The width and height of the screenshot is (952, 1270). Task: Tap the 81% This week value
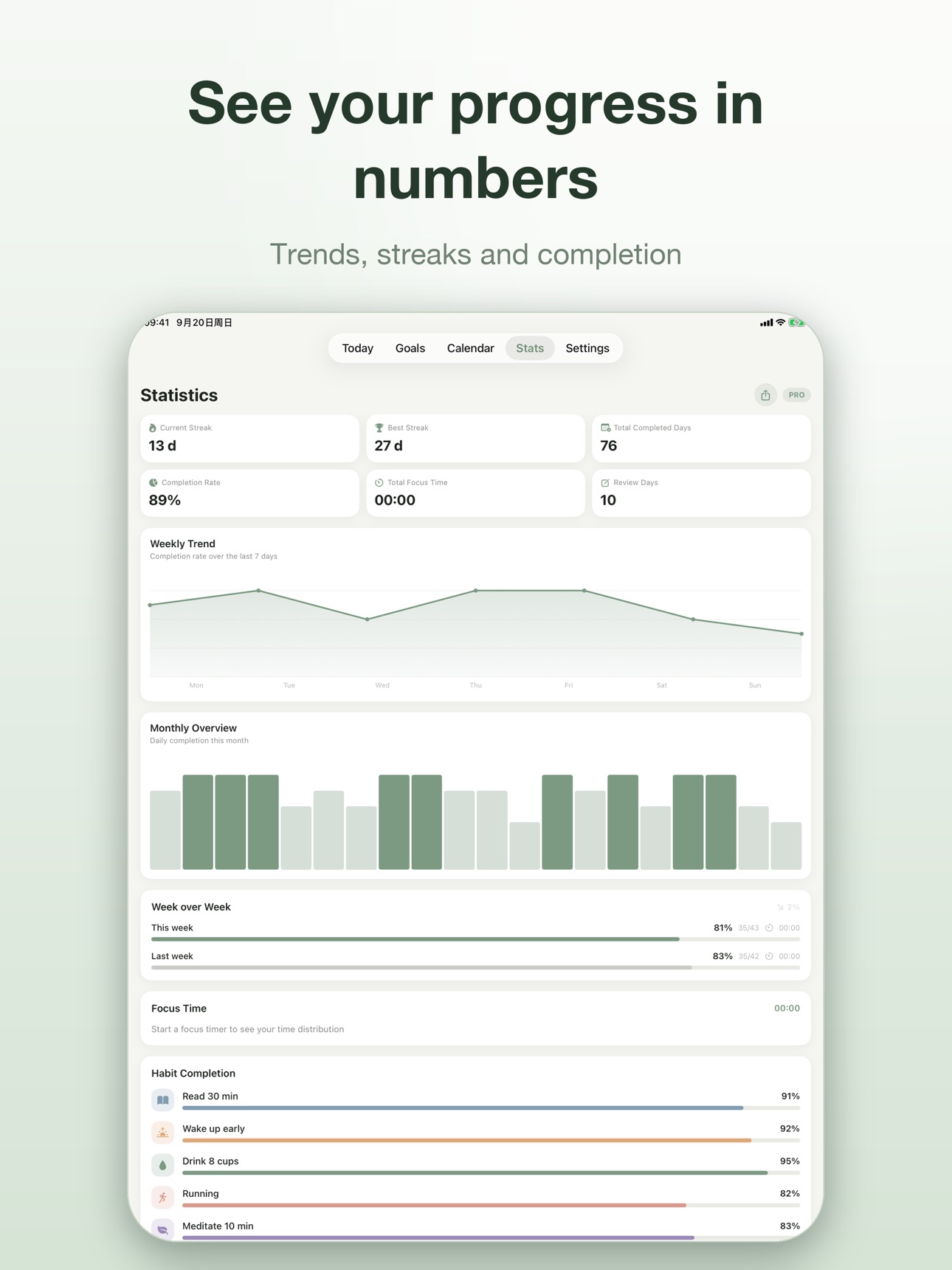722,928
